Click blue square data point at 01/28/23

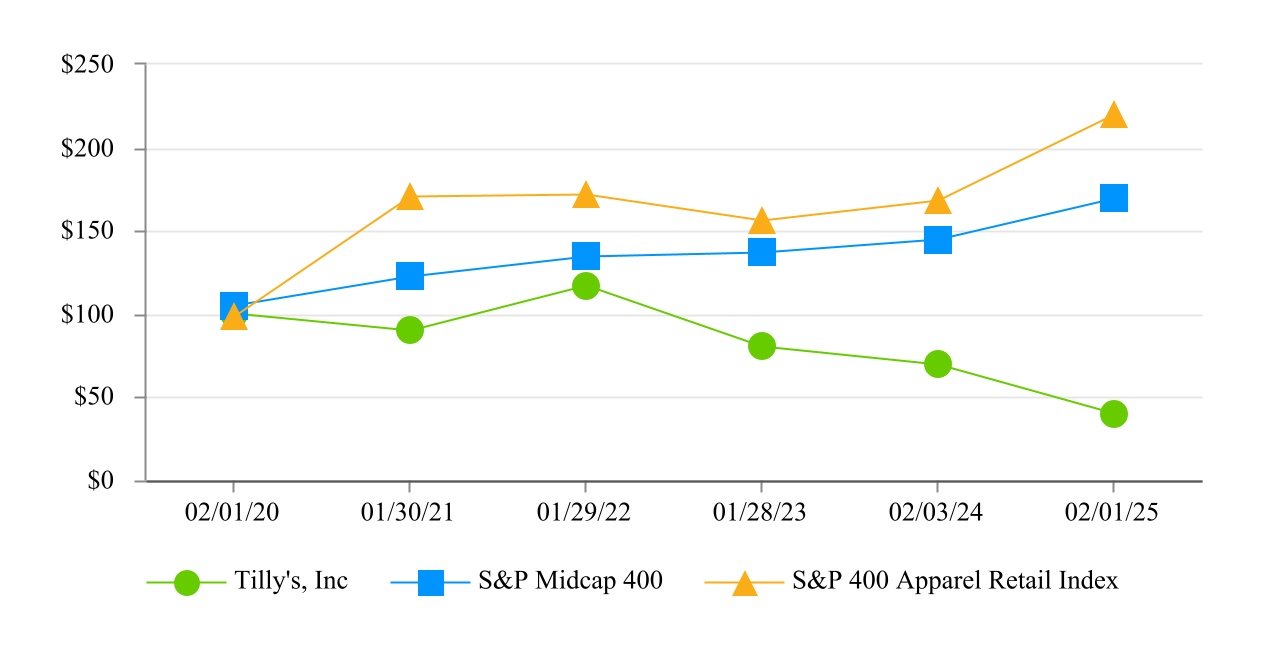[x=761, y=252]
